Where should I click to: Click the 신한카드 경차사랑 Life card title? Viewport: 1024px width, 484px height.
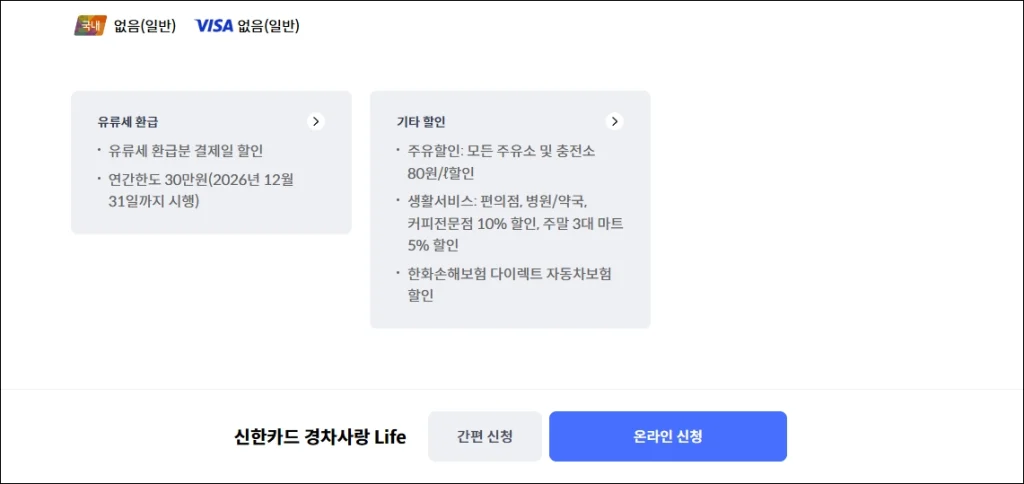point(320,437)
